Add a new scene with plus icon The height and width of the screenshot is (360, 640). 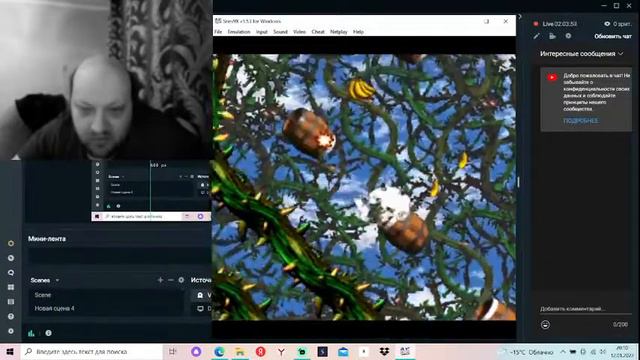click(x=160, y=280)
